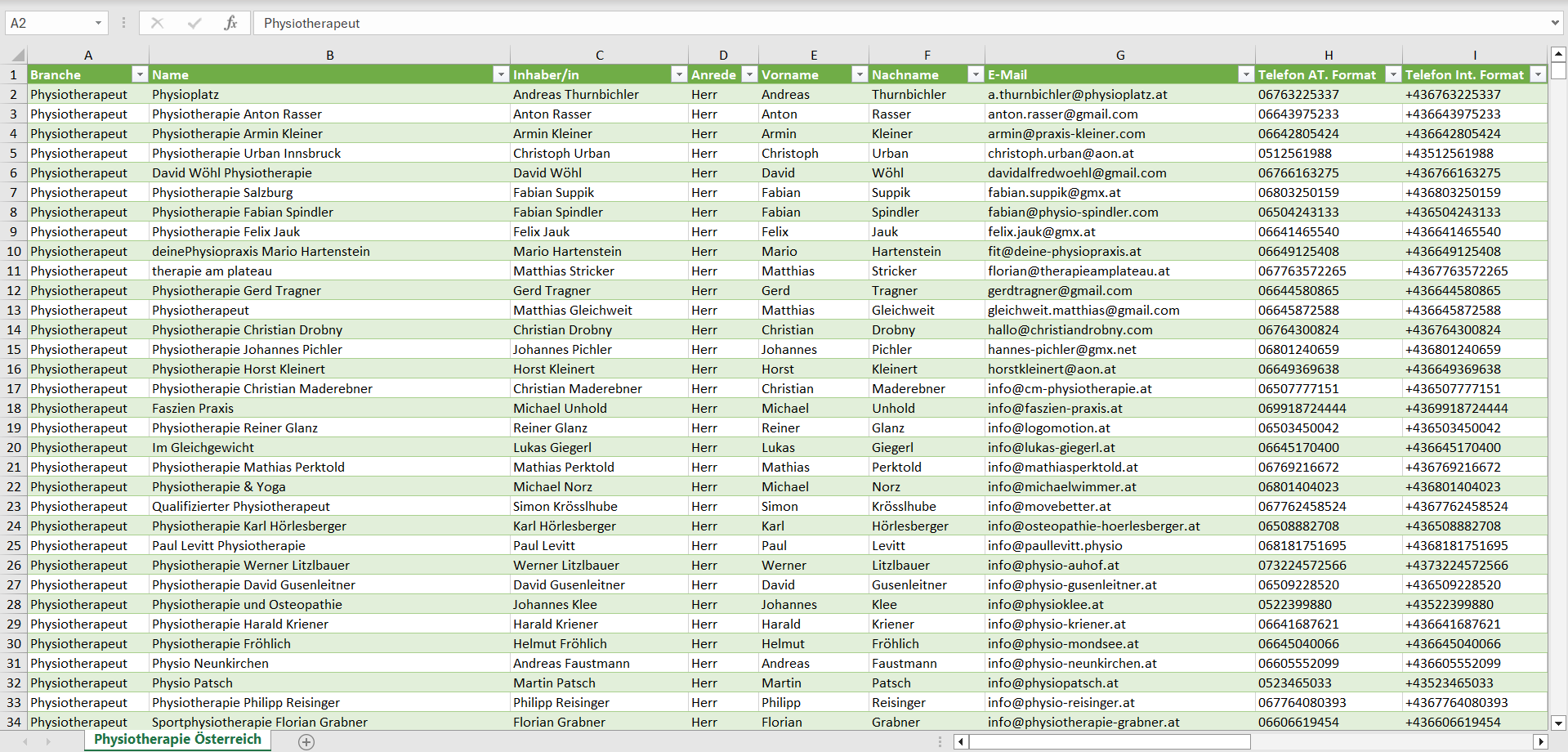This screenshot has height=752, width=1568.
Task: Expand the formula bar with chevron
Action: coord(1555,23)
